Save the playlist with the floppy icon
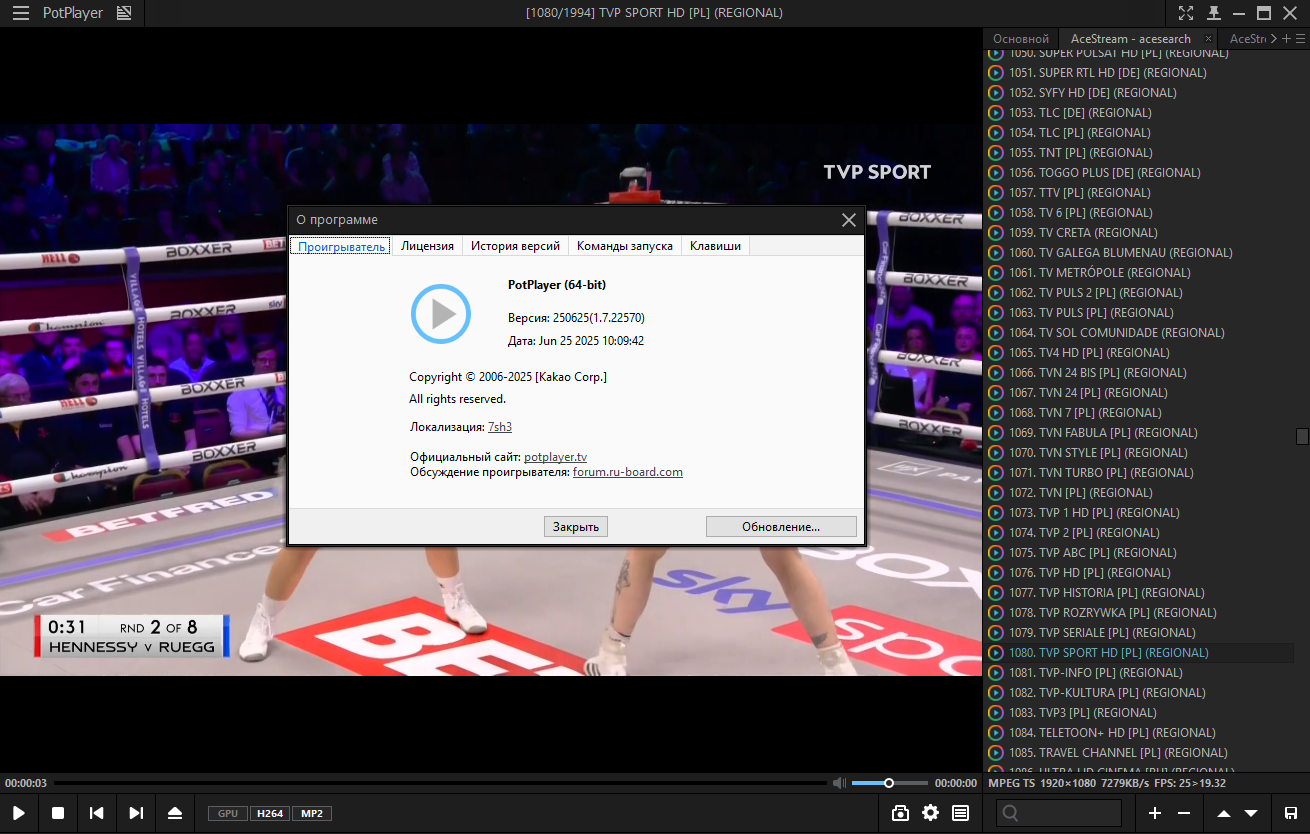 [x=1291, y=813]
